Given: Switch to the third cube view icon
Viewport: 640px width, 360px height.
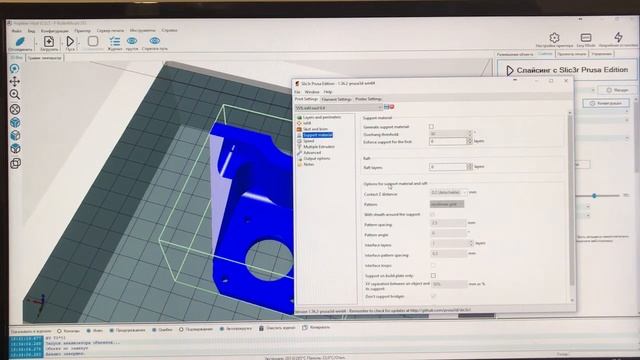Looking at the screenshot, I should coord(15,149).
